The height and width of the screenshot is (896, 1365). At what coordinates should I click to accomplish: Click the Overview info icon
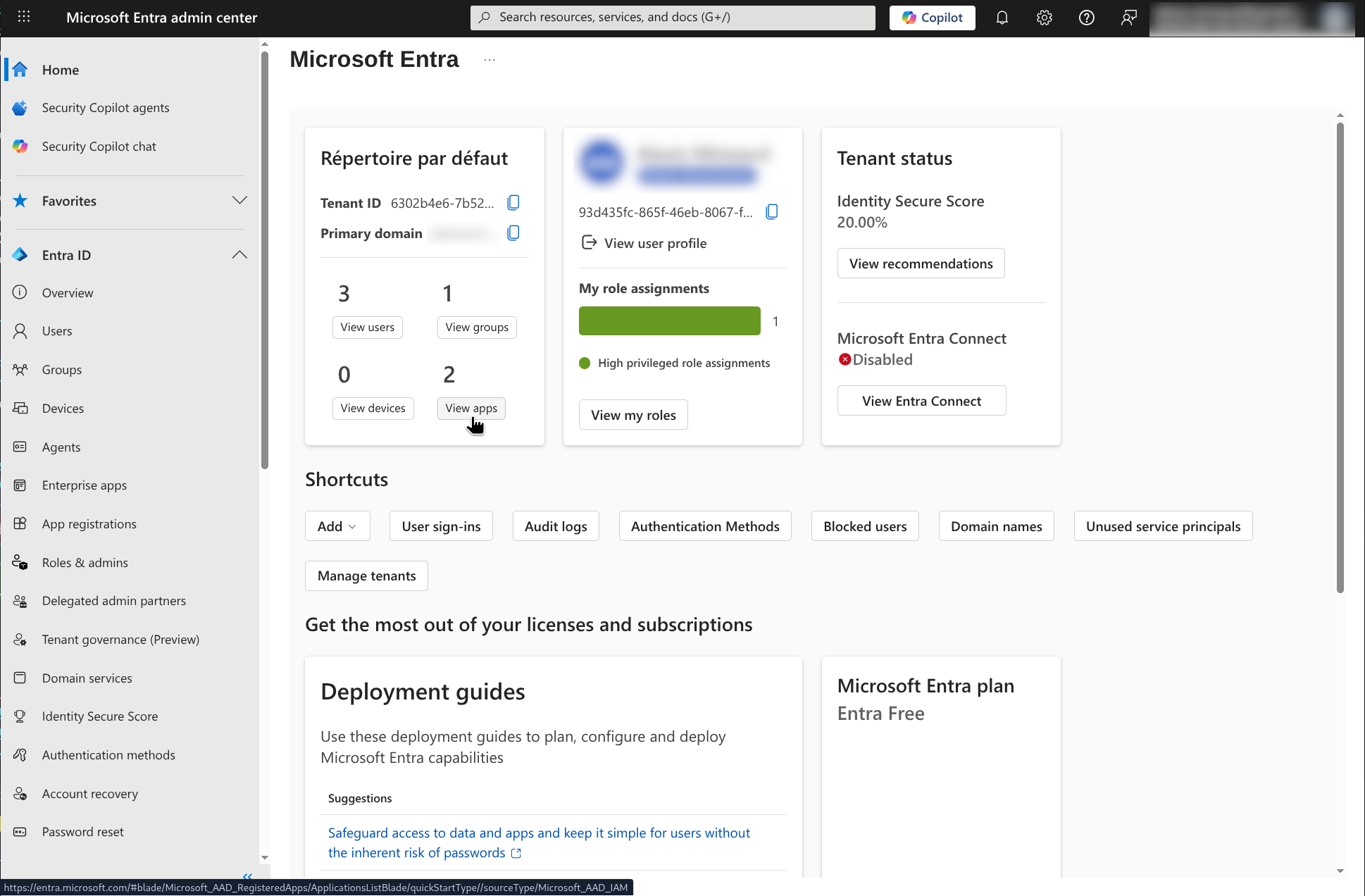[20, 292]
